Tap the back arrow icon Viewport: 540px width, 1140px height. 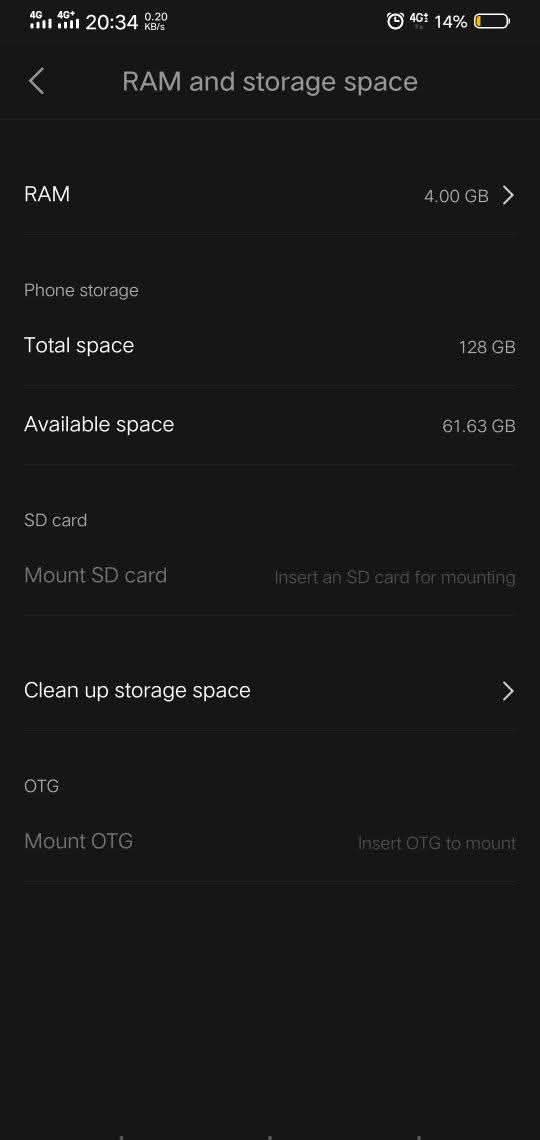coord(36,81)
